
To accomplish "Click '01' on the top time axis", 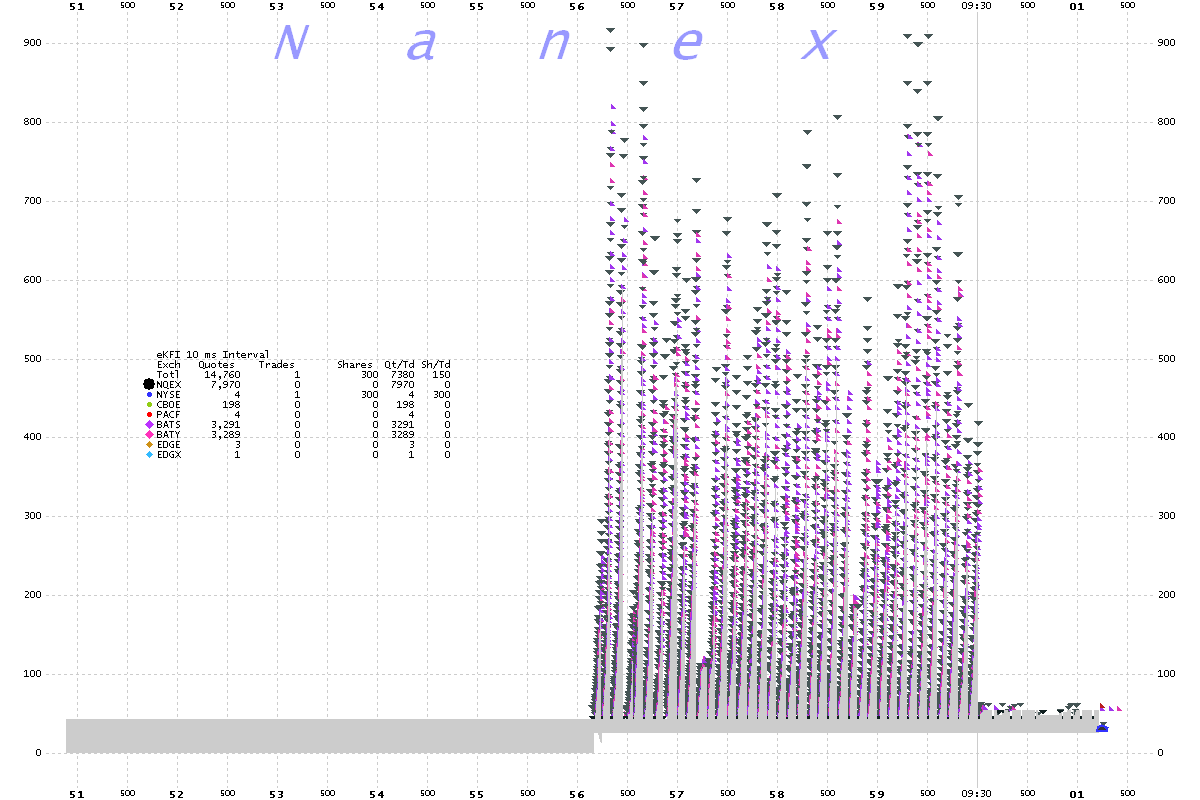I will click(x=1077, y=6).
